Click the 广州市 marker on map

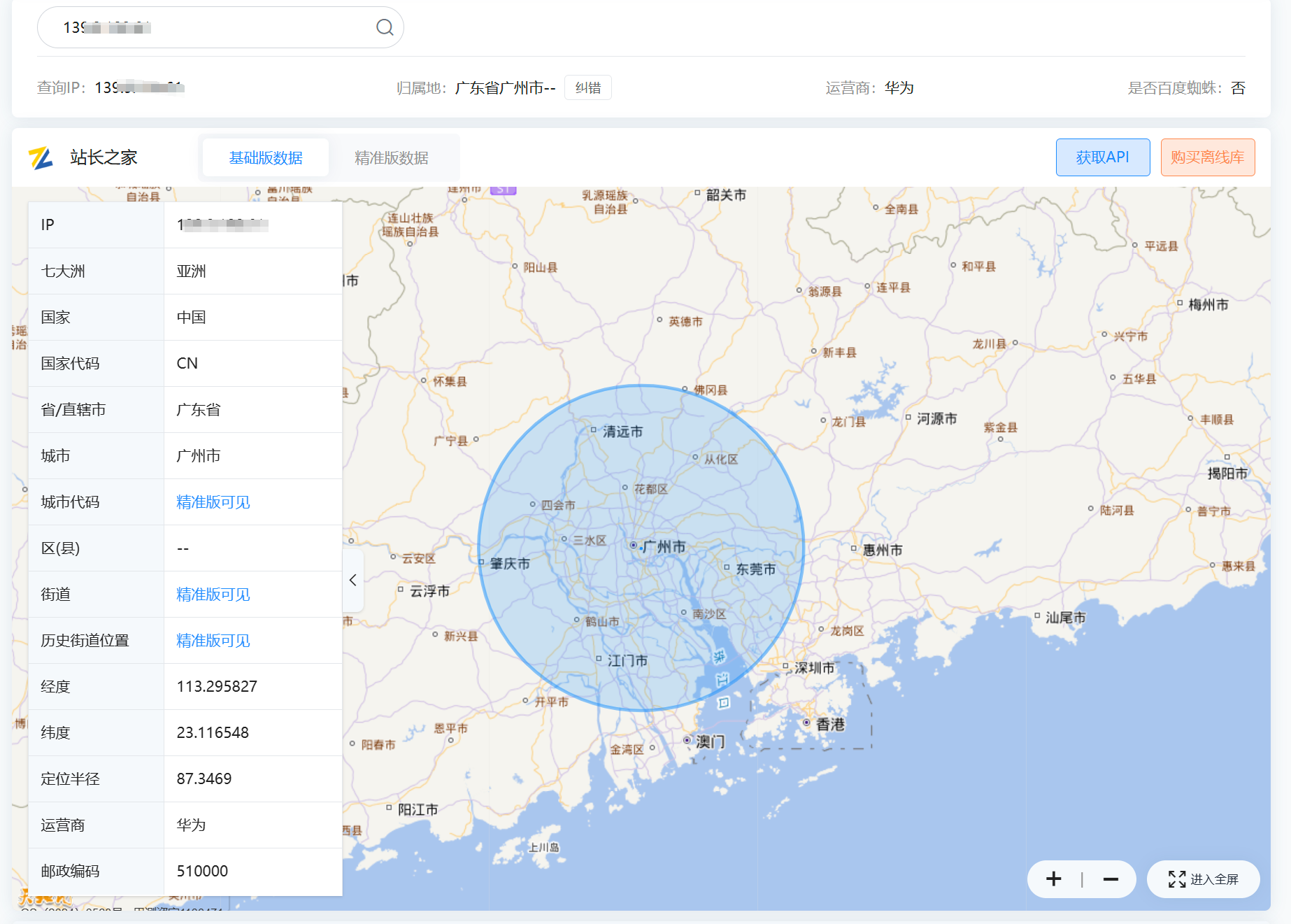point(634,545)
